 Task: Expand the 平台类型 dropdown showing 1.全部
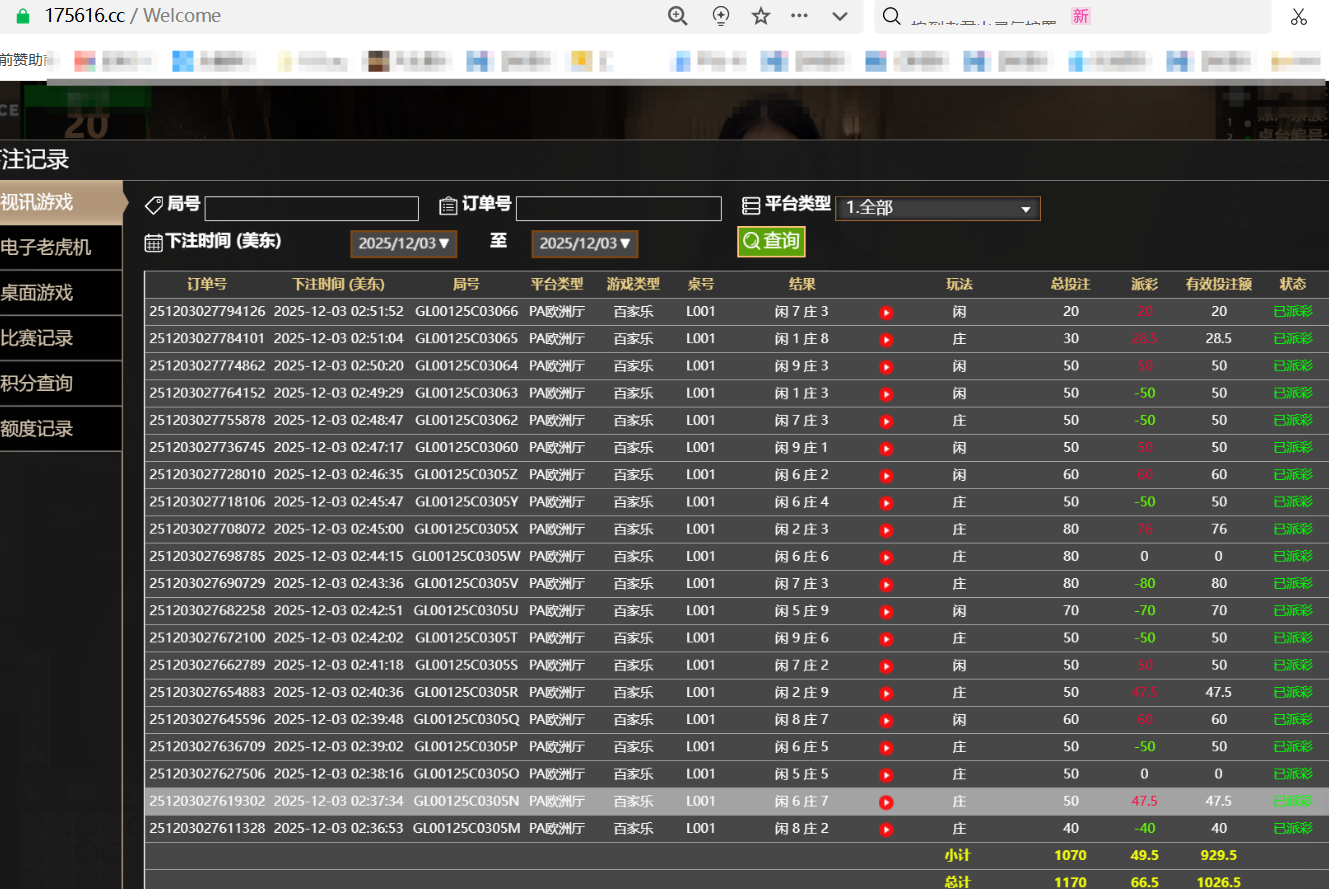coord(937,208)
